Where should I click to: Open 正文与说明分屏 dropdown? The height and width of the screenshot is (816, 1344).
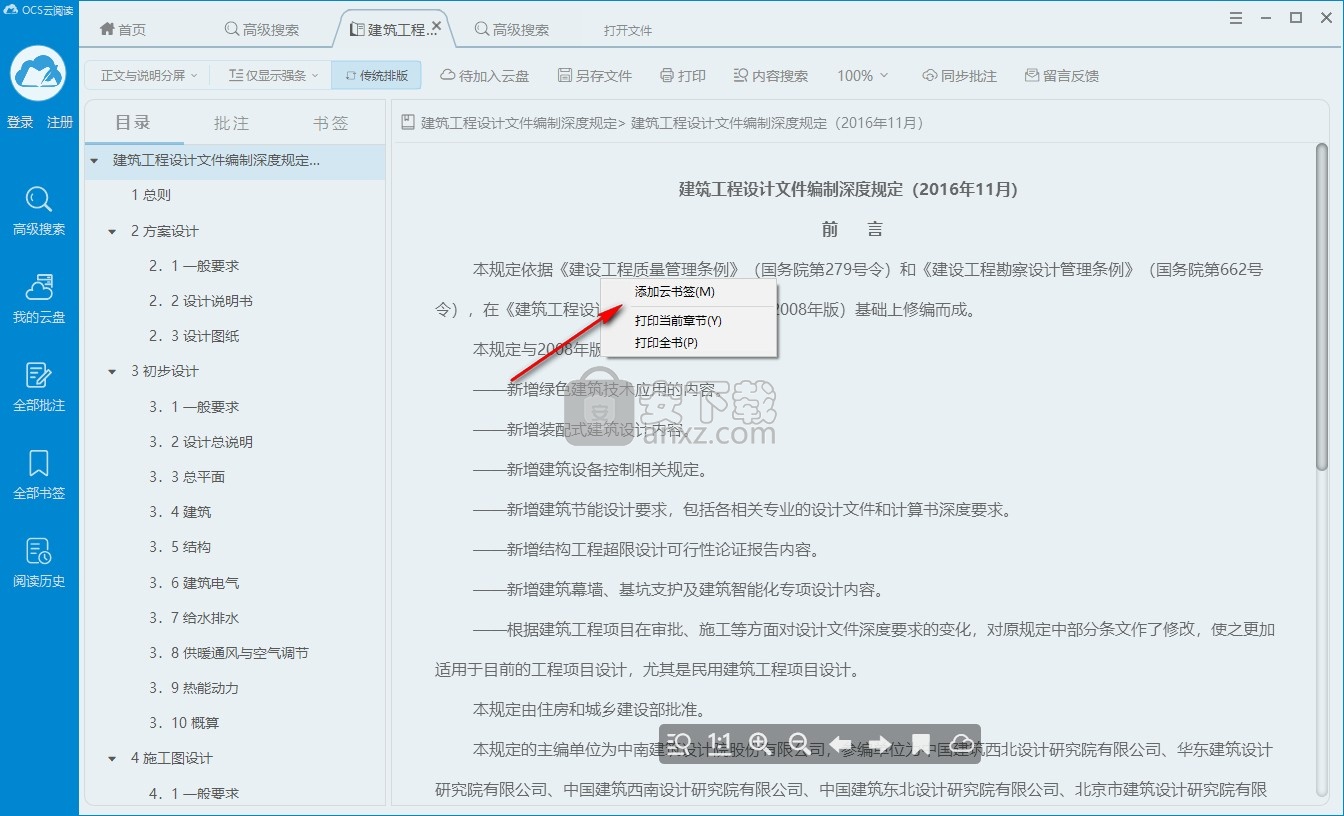pyautogui.click(x=148, y=76)
